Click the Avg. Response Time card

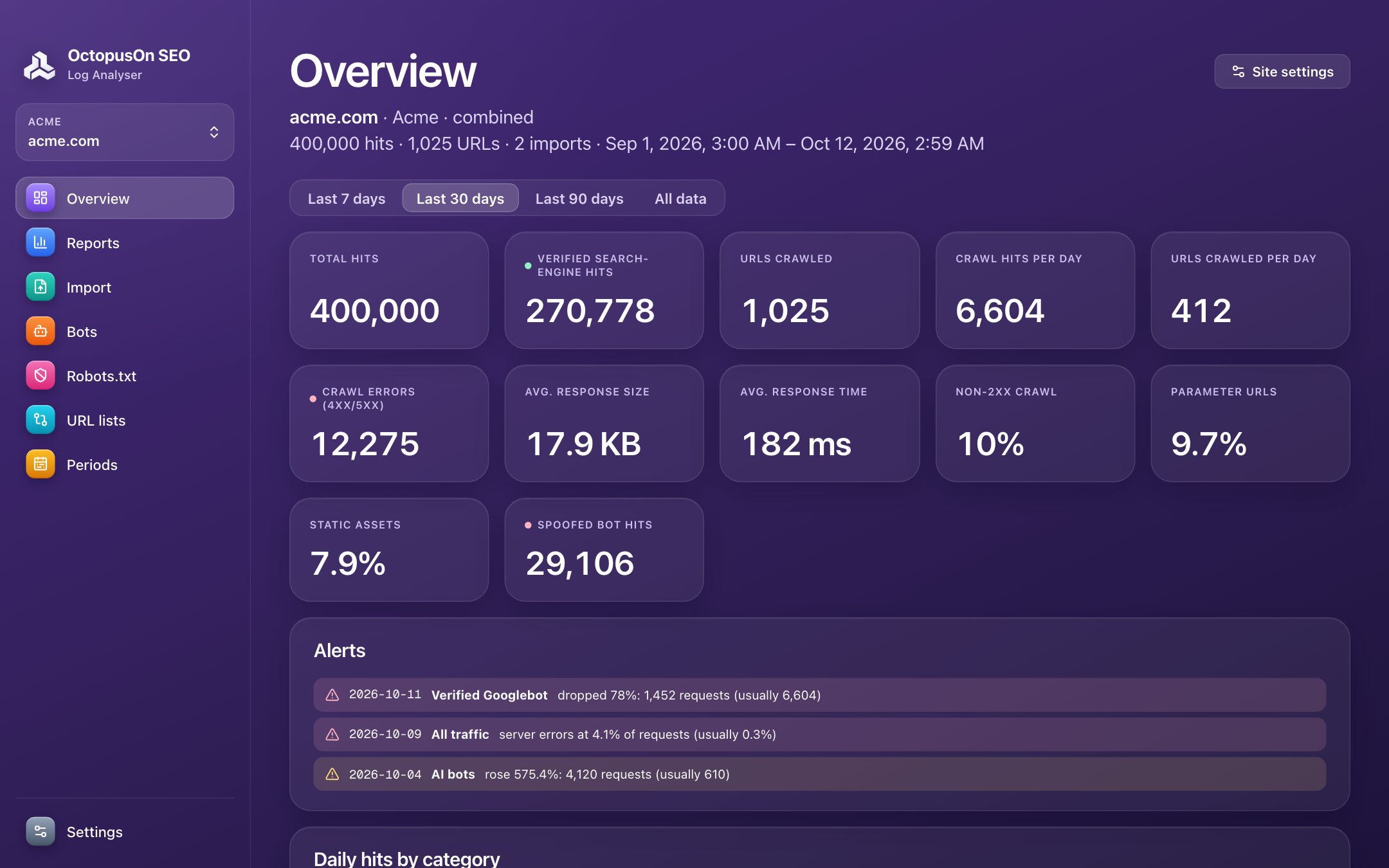[x=819, y=423]
